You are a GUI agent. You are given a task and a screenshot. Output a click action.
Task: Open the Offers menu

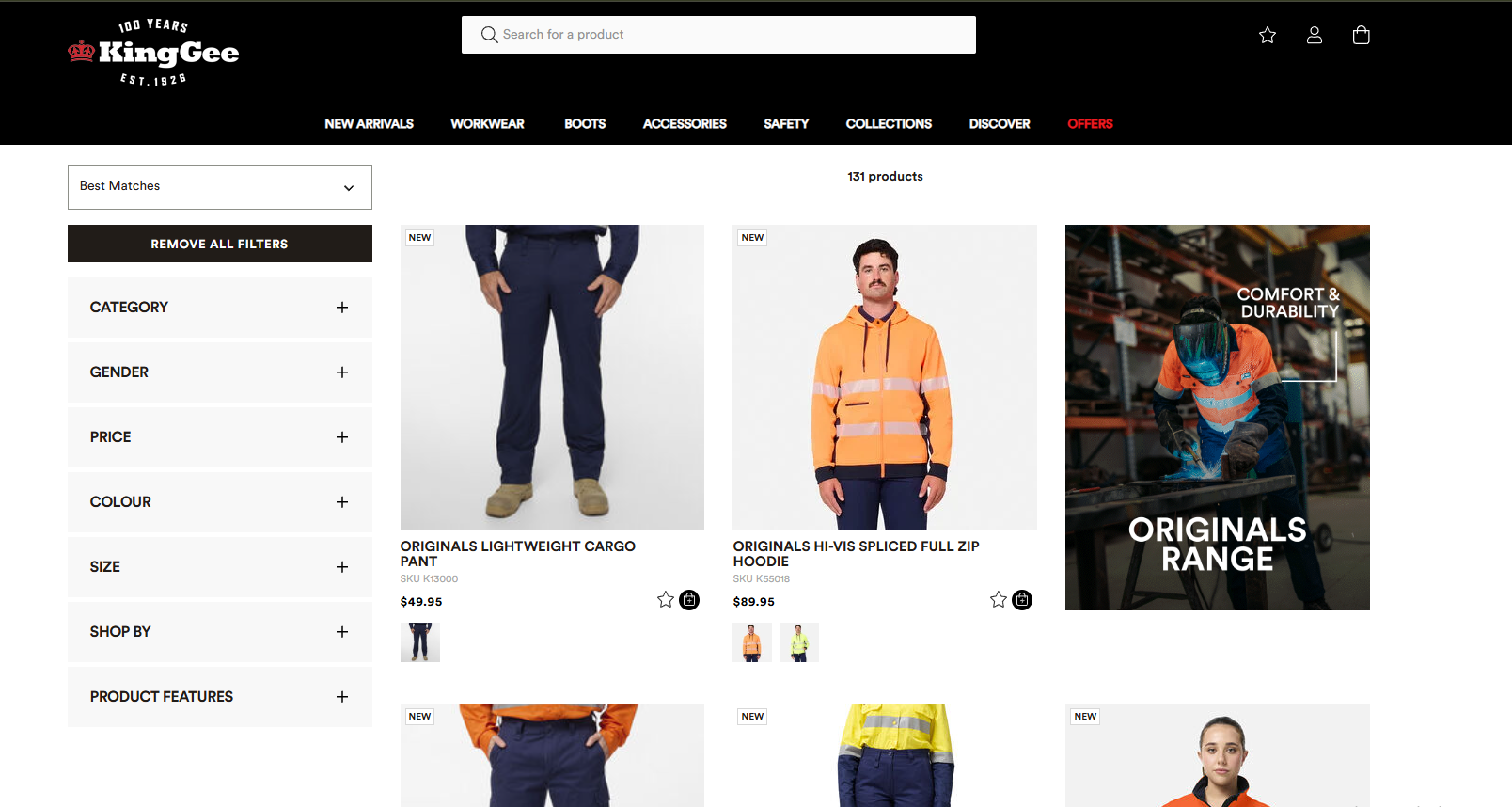1090,124
